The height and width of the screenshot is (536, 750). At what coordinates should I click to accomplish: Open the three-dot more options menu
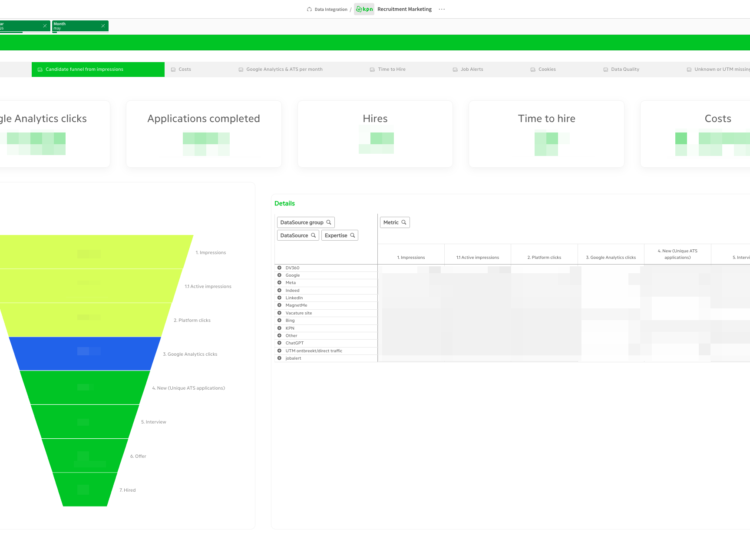441,9
